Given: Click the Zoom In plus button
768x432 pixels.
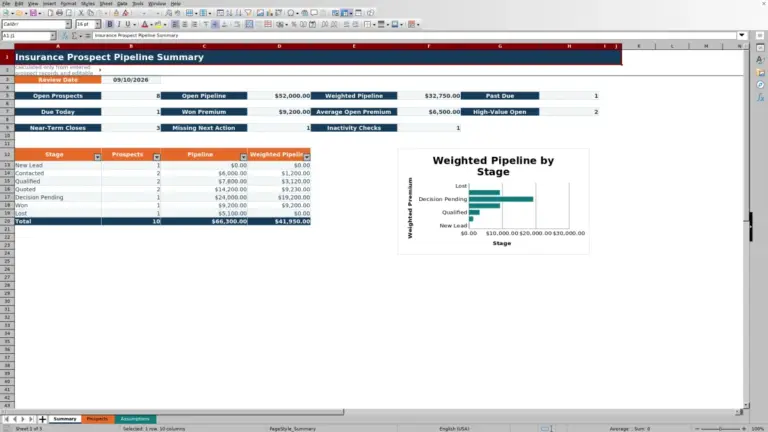Looking at the screenshot, I should click(x=744, y=429).
